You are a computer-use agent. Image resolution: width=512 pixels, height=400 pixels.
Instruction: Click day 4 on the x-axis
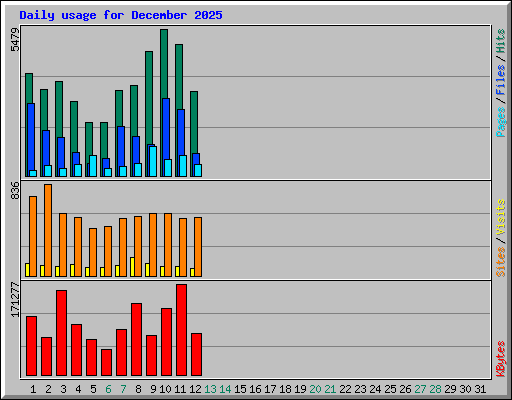tap(78, 389)
